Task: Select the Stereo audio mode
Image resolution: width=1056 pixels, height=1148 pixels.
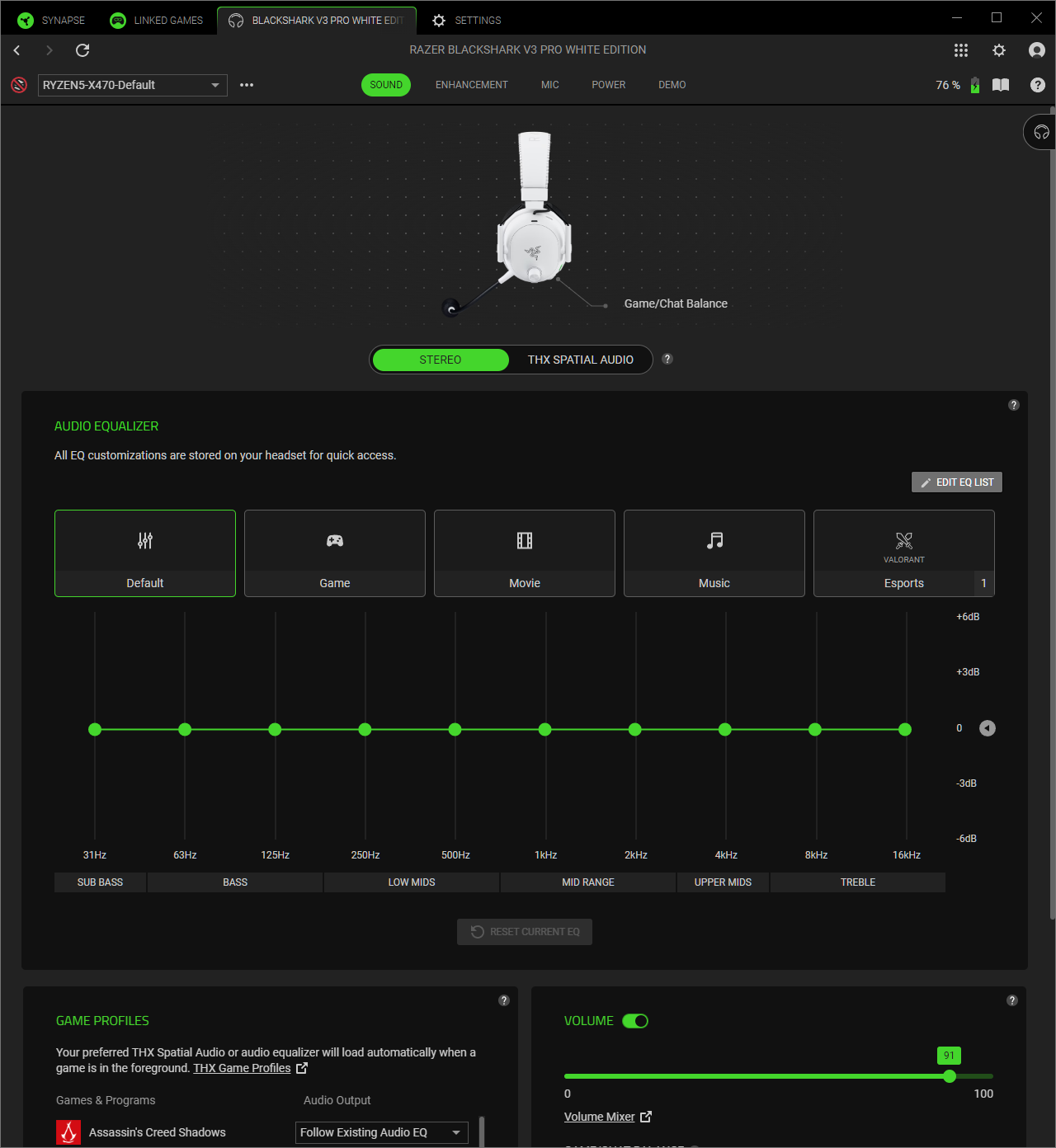Action: coord(440,360)
